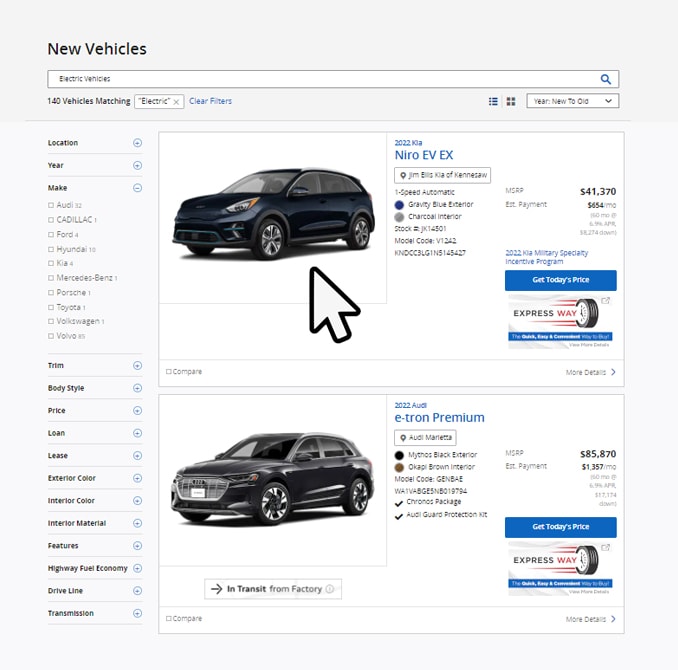This screenshot has width=678, height=670.
Task: Click the search magnifier icon
Action: (605, 79)
